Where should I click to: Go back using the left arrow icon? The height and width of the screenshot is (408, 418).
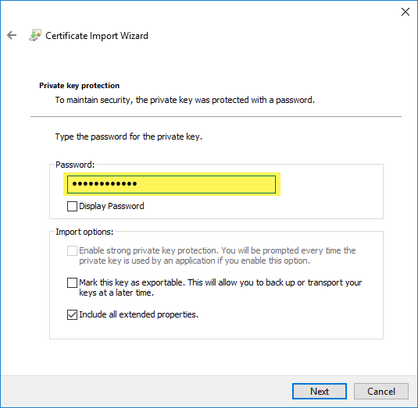click(x=12, y=35)
